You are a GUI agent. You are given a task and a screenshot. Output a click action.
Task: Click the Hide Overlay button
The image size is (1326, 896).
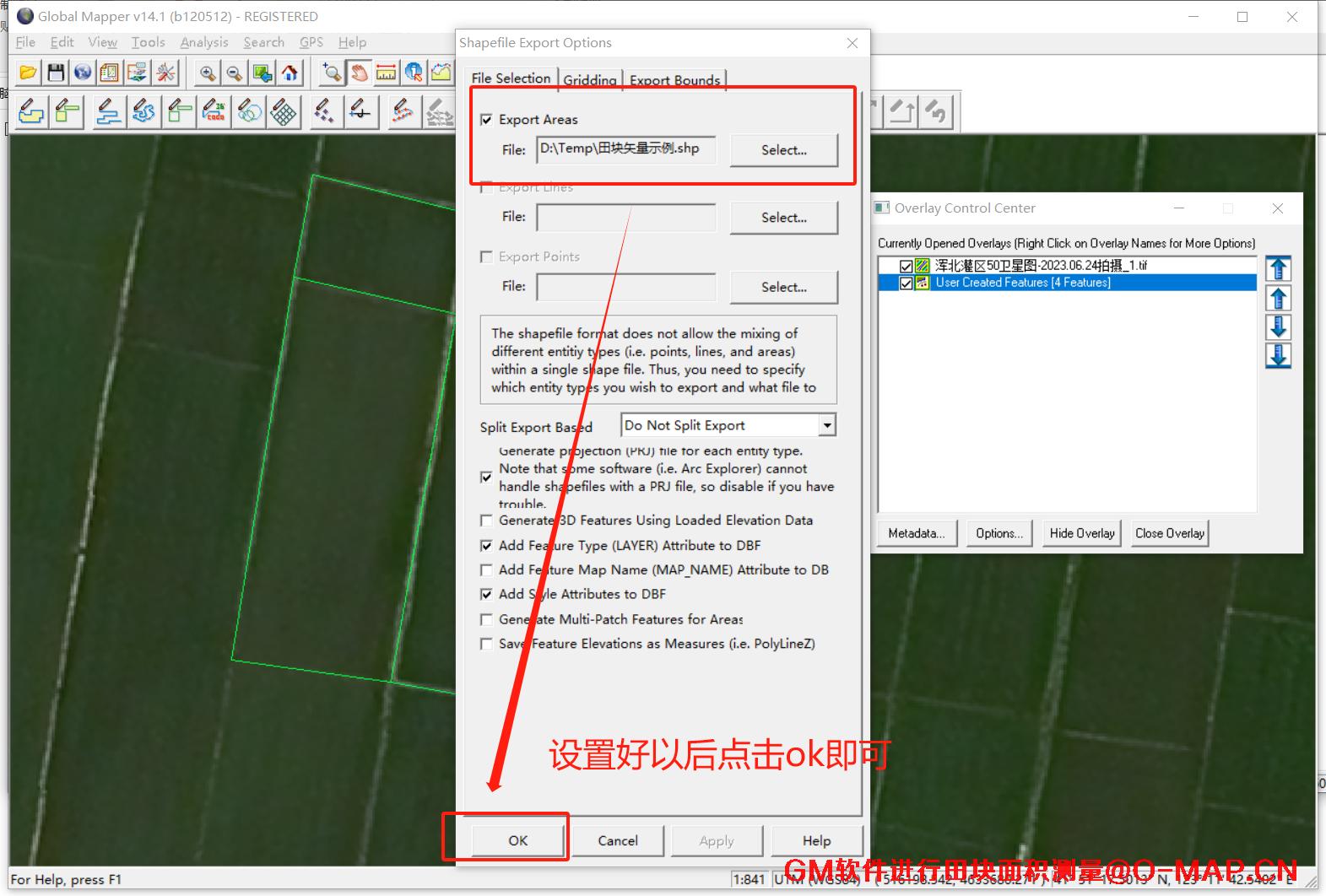[1081, 533]
